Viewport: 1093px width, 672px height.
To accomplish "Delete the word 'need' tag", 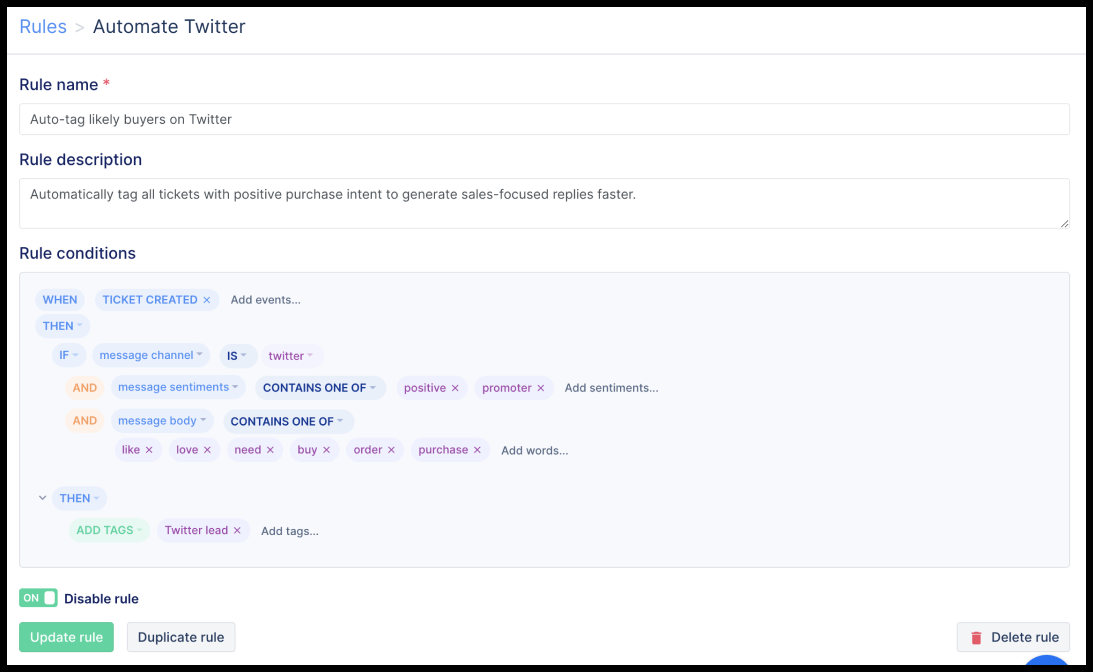I will (x=270, y=450).
